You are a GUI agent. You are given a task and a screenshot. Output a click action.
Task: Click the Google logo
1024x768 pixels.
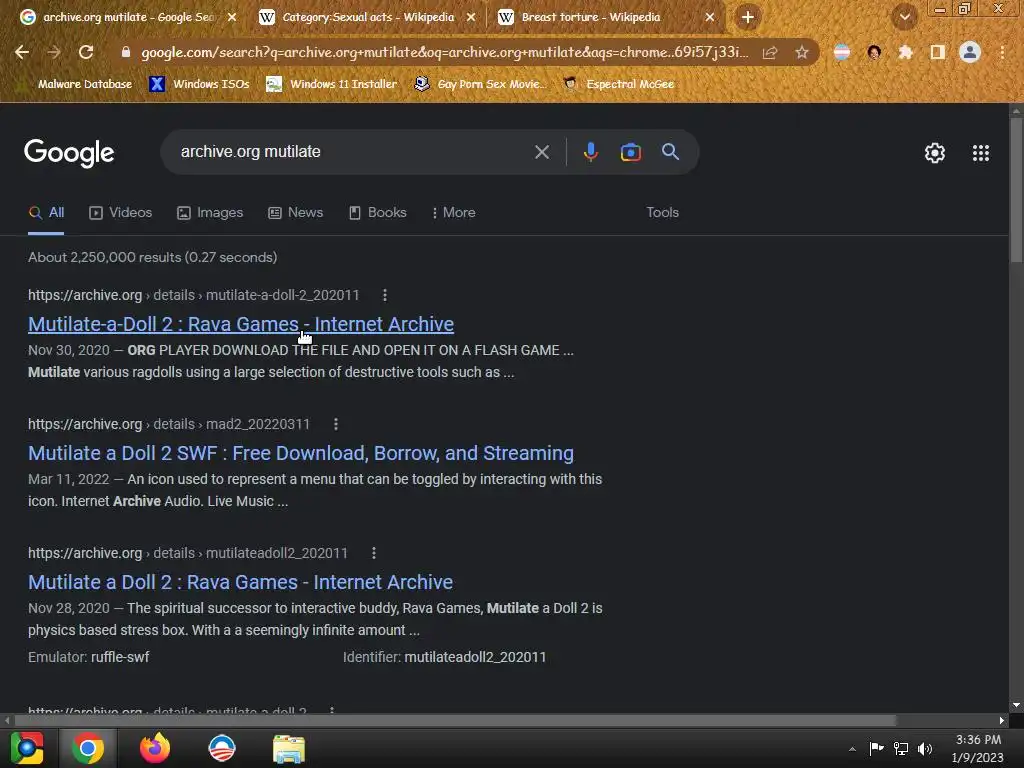[x=69, y=153]
